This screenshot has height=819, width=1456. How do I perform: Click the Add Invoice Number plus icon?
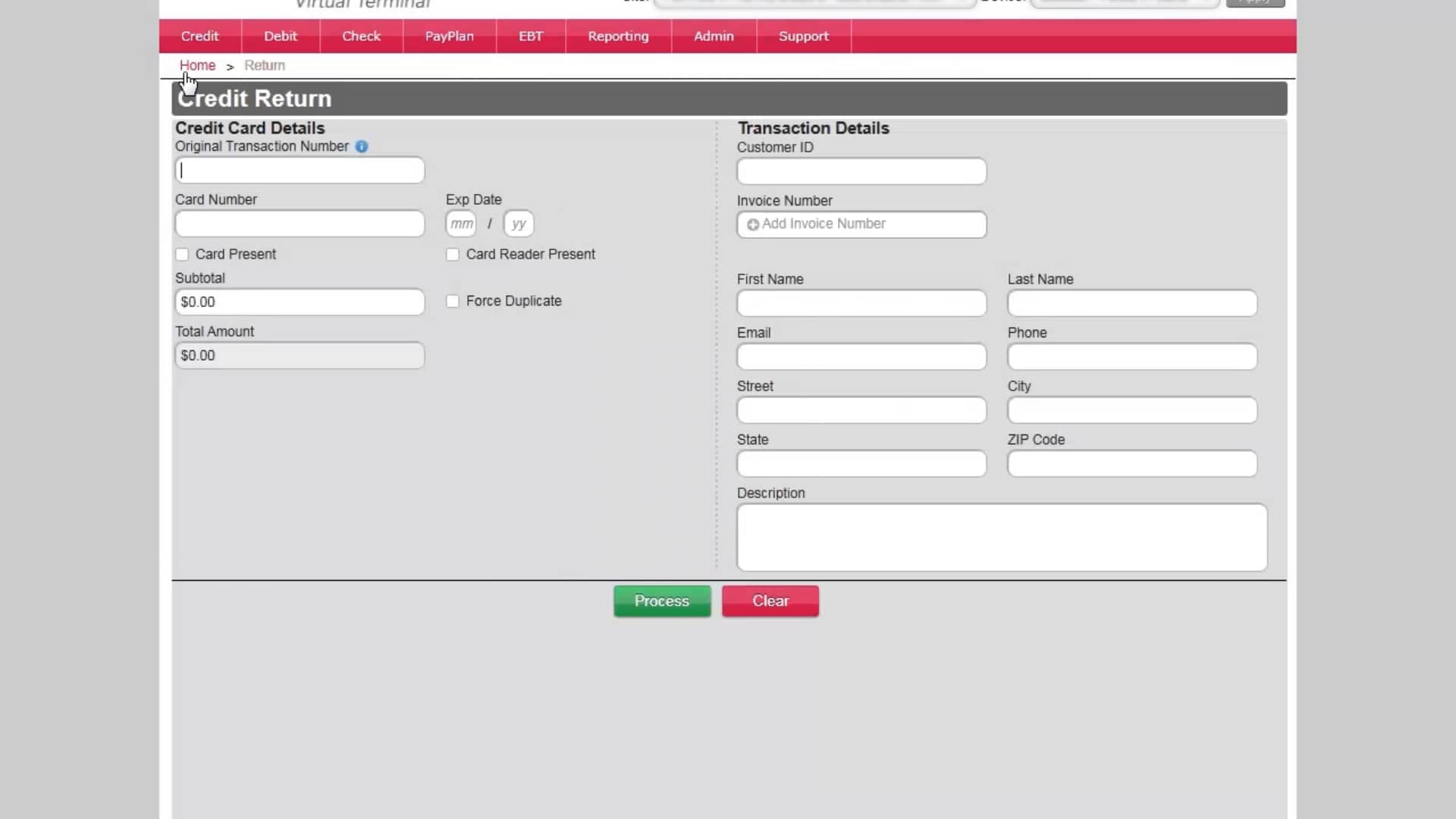tap(752, 224)
